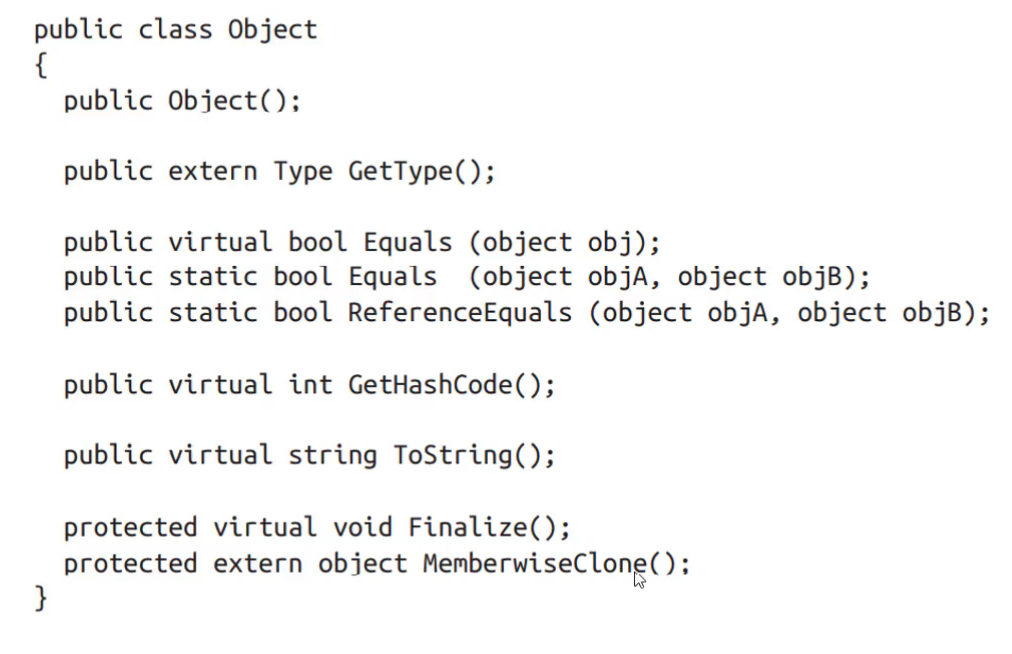The image size is (1012, 654).
Task: Click the MemberwiseClone method name
Action: [534, 564]
